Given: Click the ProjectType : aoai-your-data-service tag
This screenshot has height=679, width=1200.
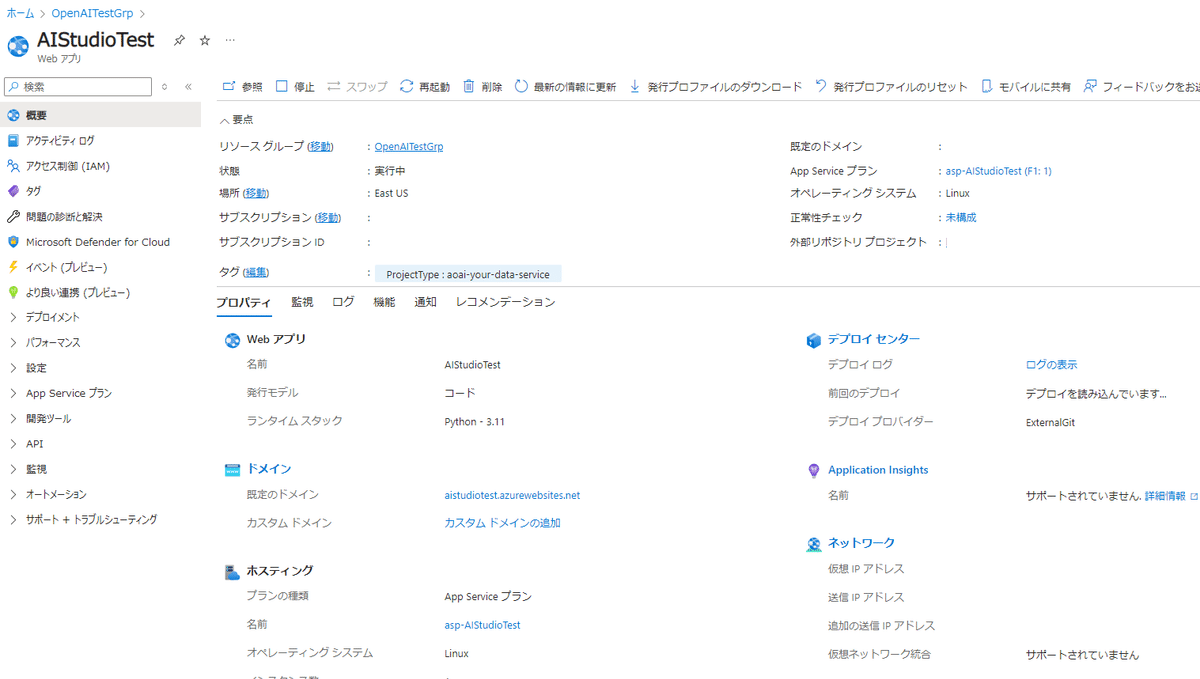Looking at the screenshot, I should (468, 274).
